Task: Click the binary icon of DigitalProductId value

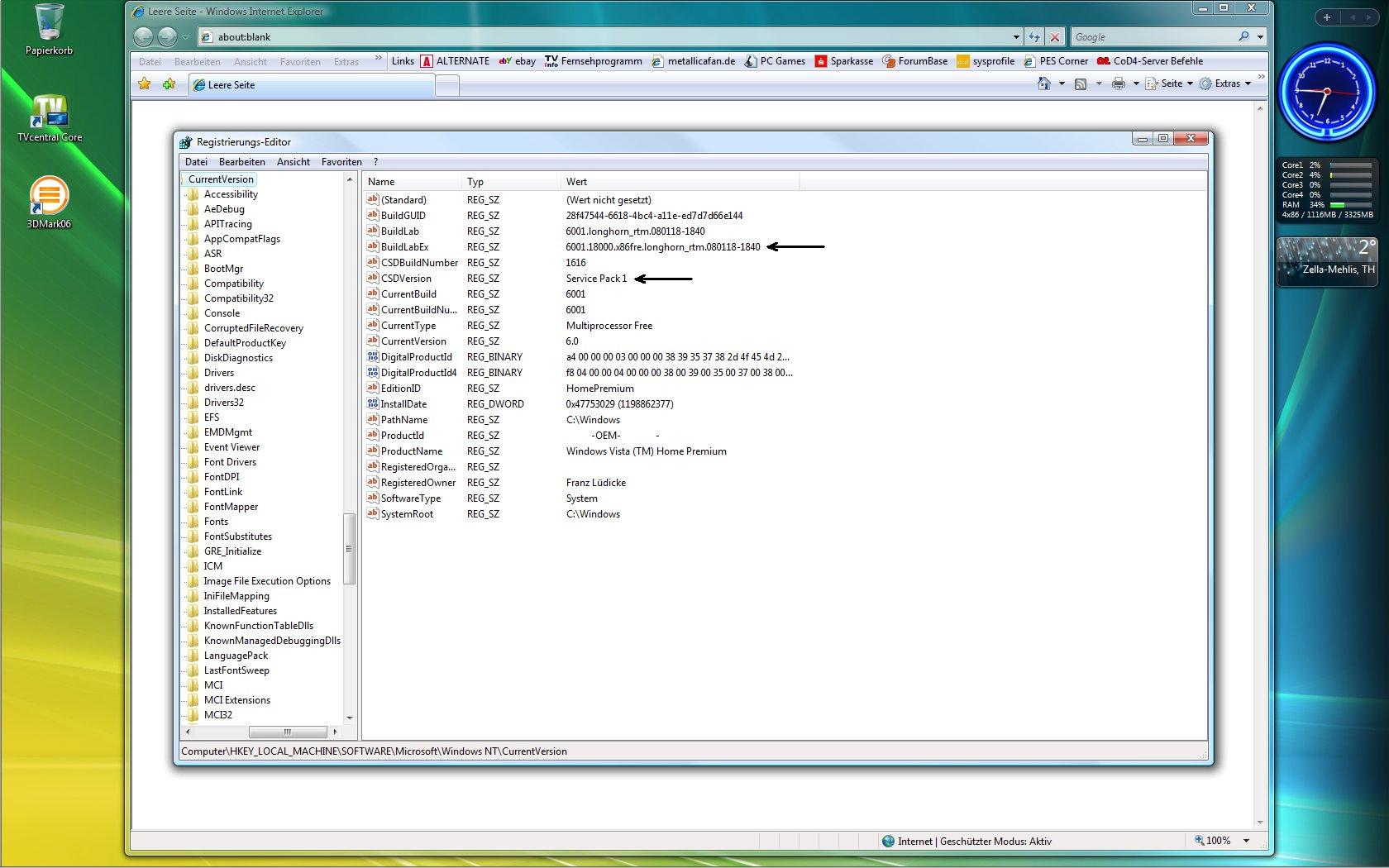Action: click(372, 357)
